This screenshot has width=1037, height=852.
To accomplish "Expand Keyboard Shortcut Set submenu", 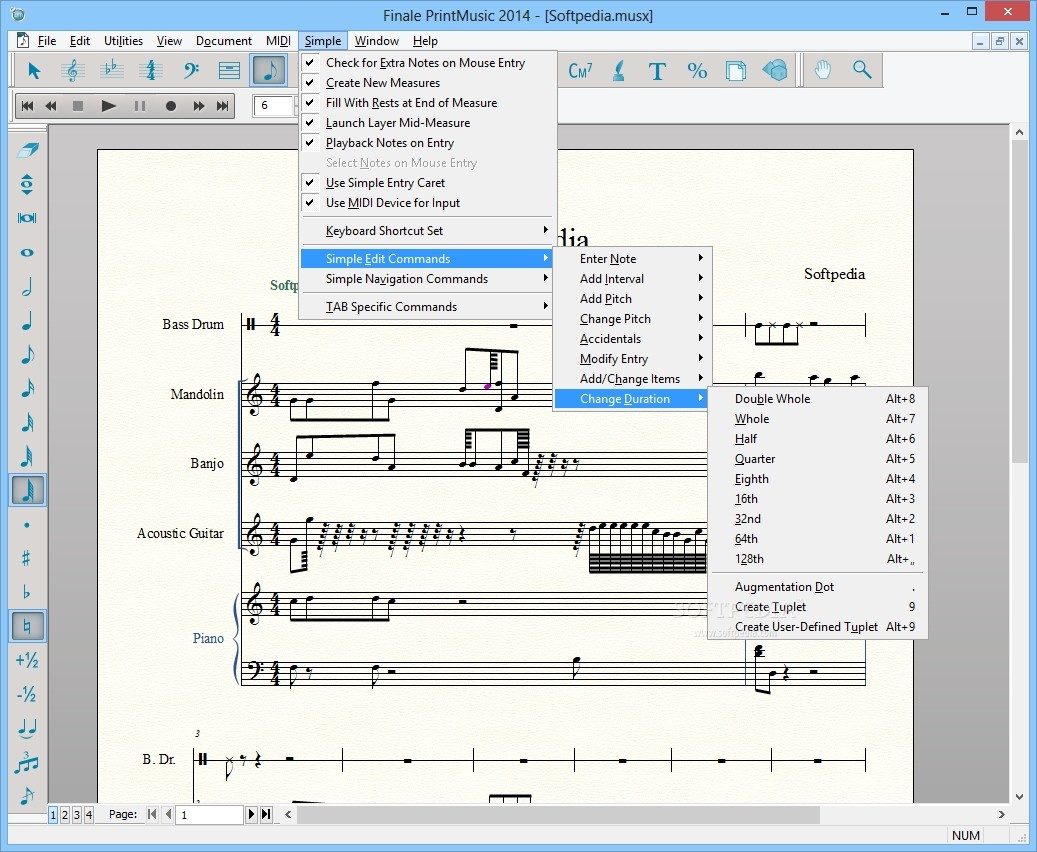I will click(427, 231).
